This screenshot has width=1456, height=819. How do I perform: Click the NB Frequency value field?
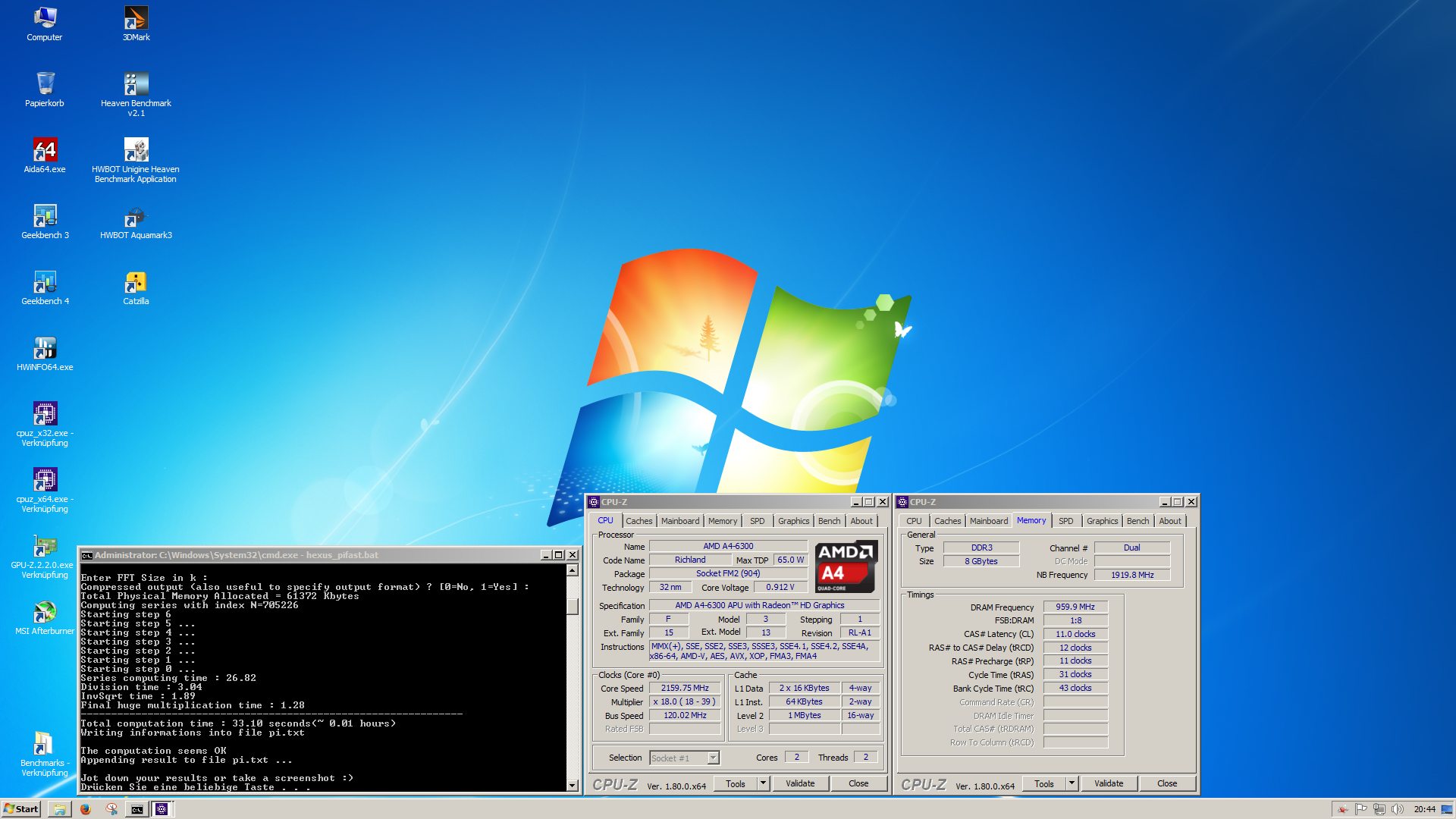click(x=1132, y=576)
